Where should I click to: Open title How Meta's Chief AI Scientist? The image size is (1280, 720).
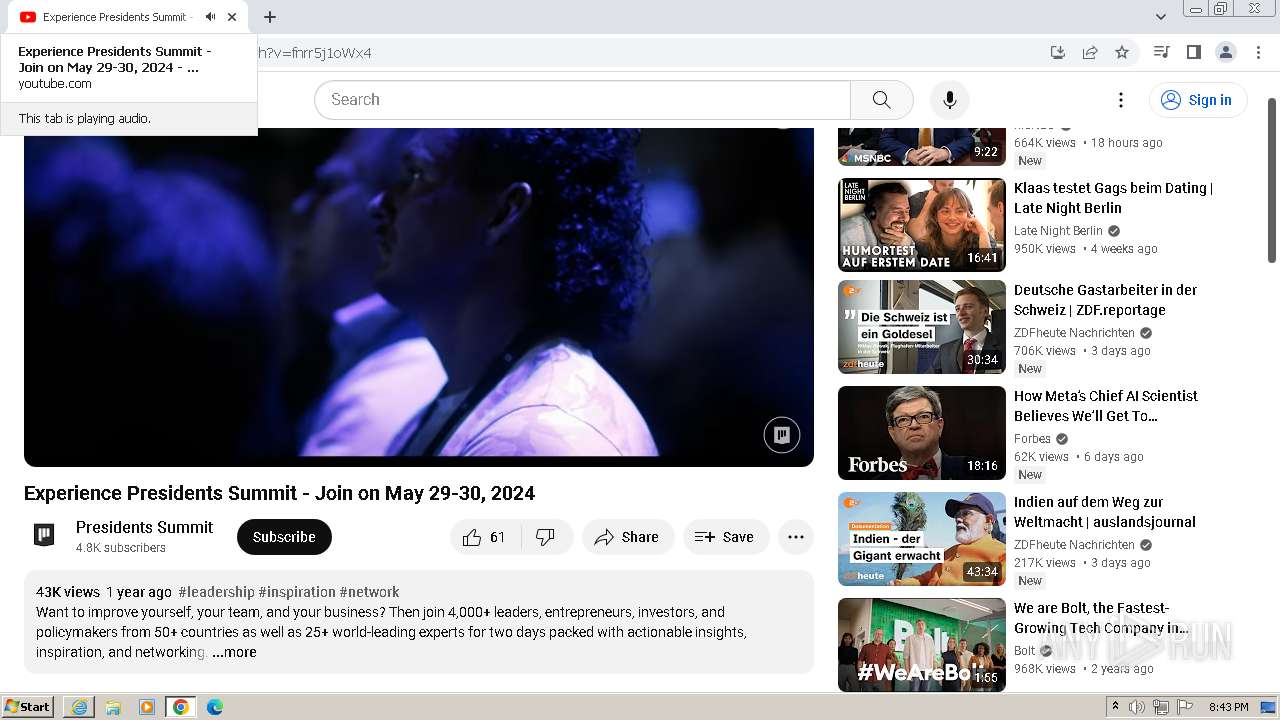pos(1105,406)
